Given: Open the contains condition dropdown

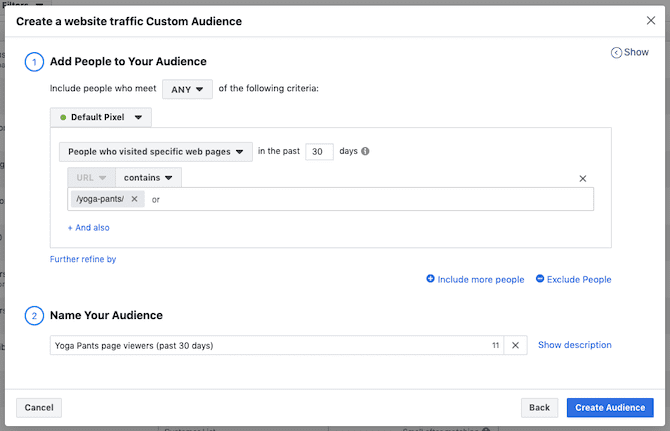Looking at the screenshot, I should pyautogui.click(x=148, y=178).
